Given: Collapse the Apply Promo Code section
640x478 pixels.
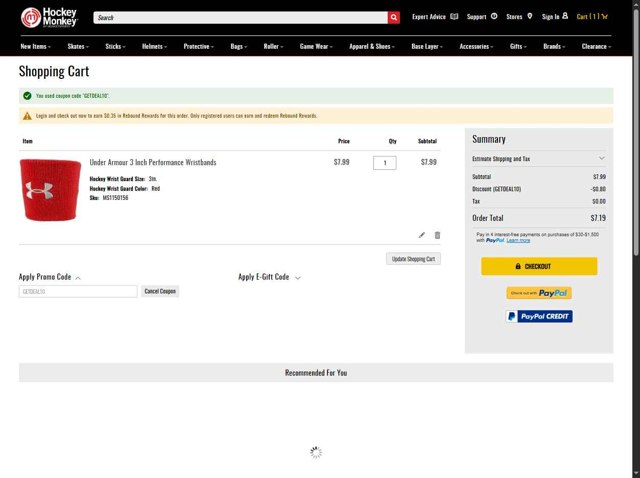Looking at the screenshot, I should point(49,277).
